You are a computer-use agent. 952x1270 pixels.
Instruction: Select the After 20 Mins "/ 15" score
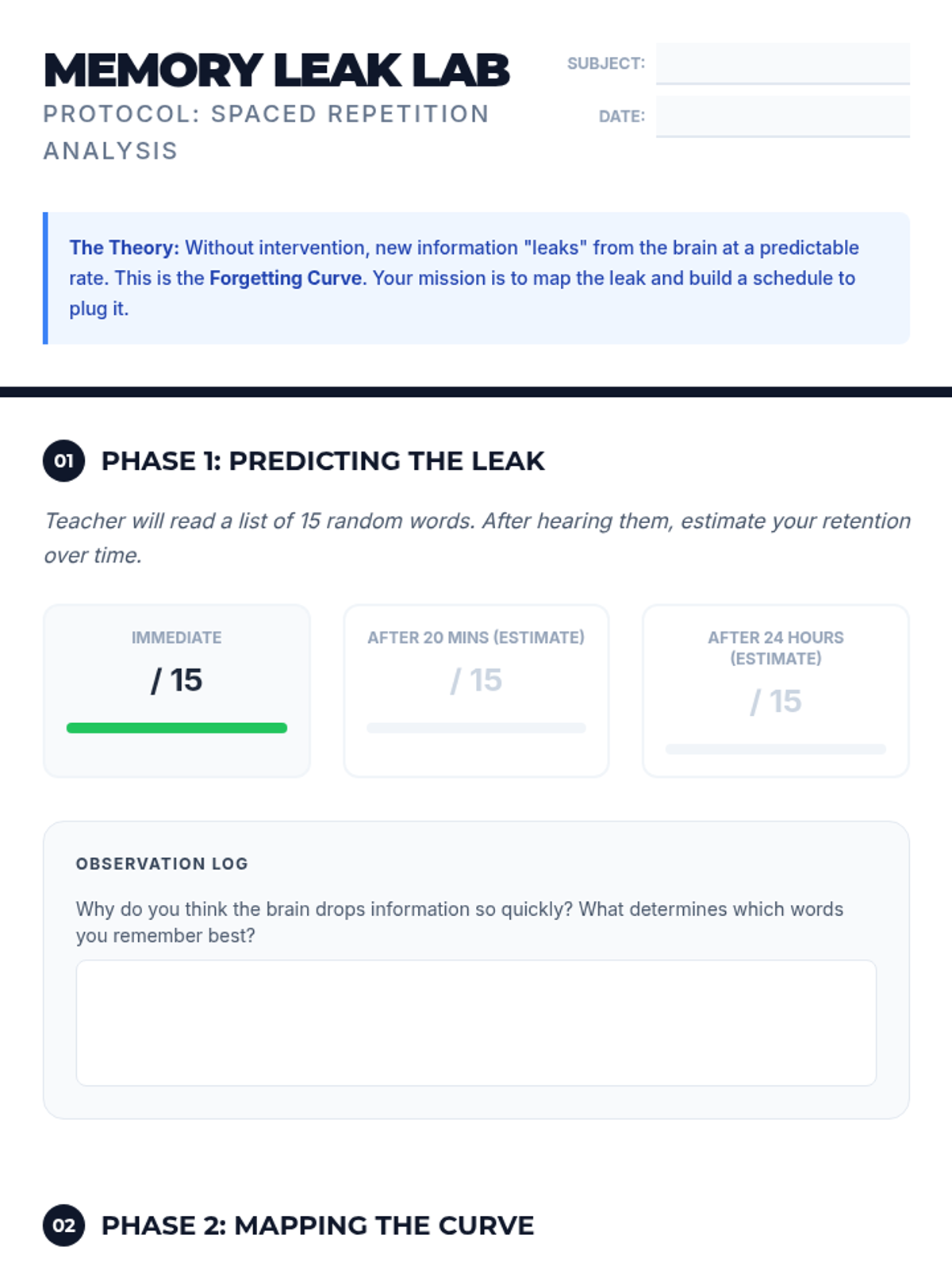pos(476,680)
